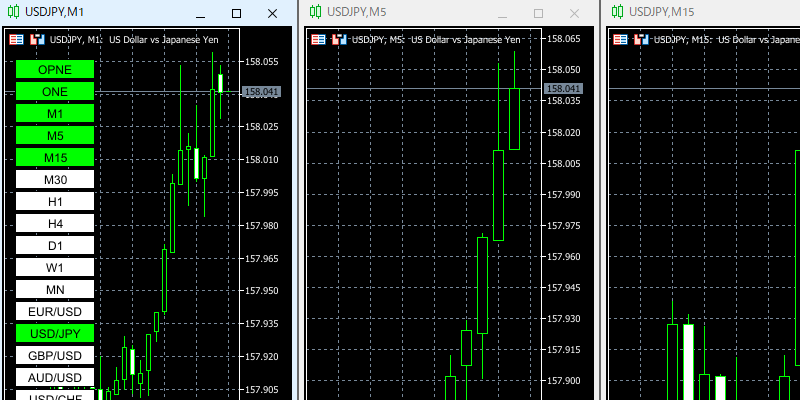Click the chart icon in USDJPY,M1 title bar
Viewport: 800px width, 400px height.
12,13
